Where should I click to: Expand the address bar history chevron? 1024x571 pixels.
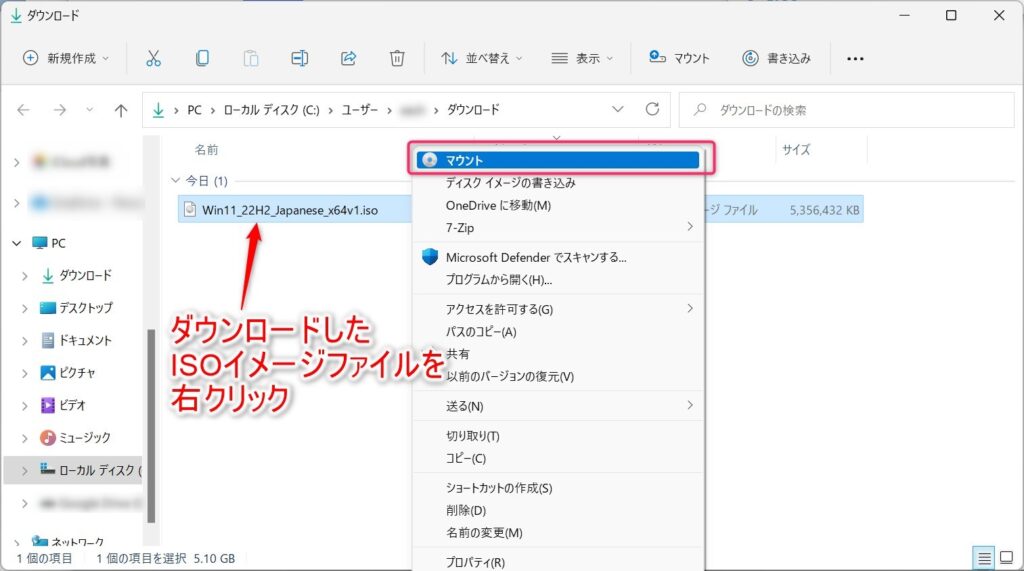(x=617, y=109)
